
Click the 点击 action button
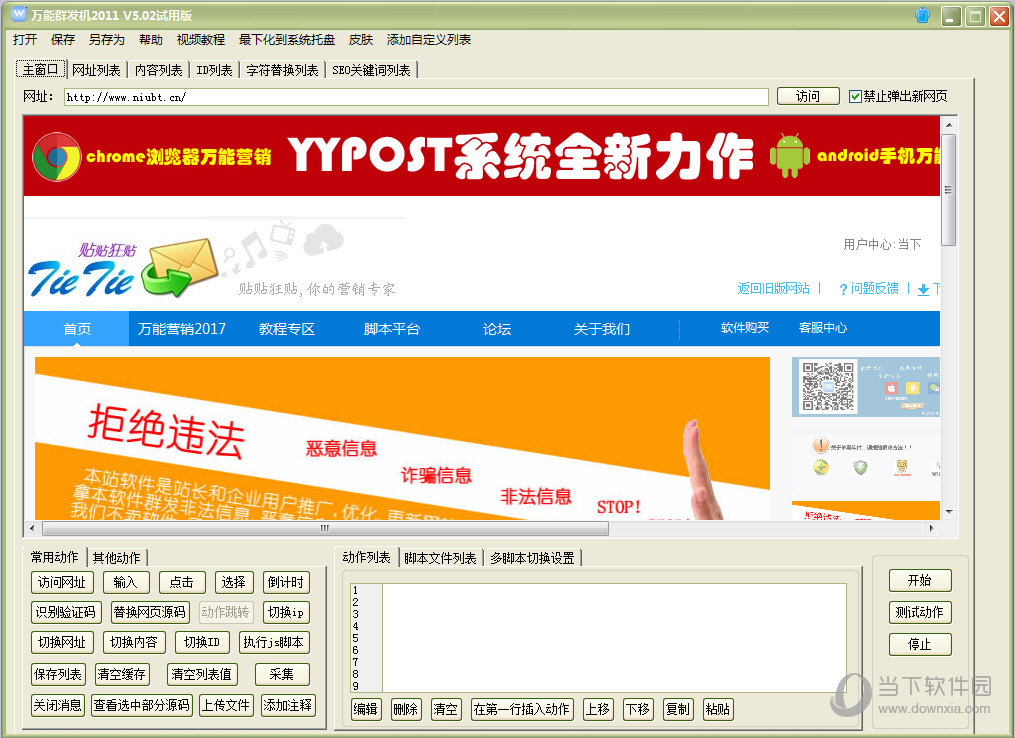(181, 582)
